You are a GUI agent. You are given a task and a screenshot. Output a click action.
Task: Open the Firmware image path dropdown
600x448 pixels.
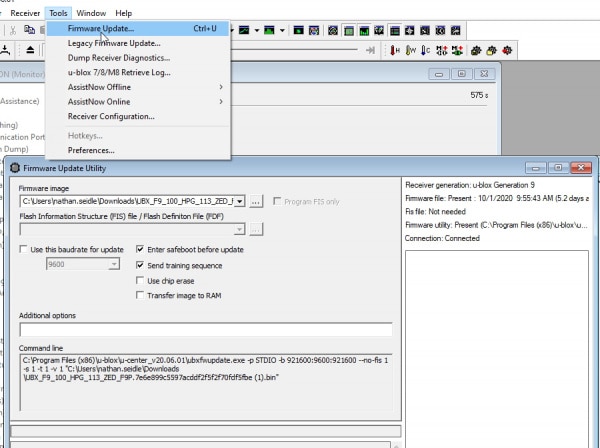(x=240, y=201)
